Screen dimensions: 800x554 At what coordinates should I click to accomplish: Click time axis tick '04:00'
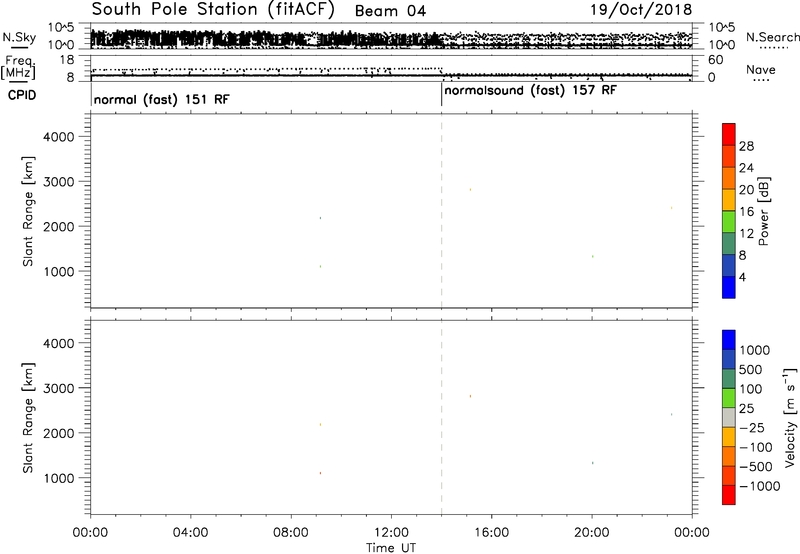pyautogui.click(x=190, y=533)
